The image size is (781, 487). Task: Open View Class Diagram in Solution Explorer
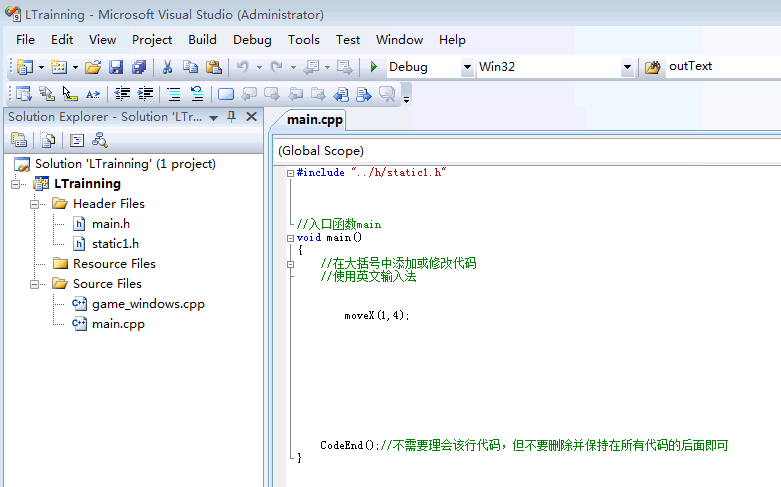(x=100, y=140)
